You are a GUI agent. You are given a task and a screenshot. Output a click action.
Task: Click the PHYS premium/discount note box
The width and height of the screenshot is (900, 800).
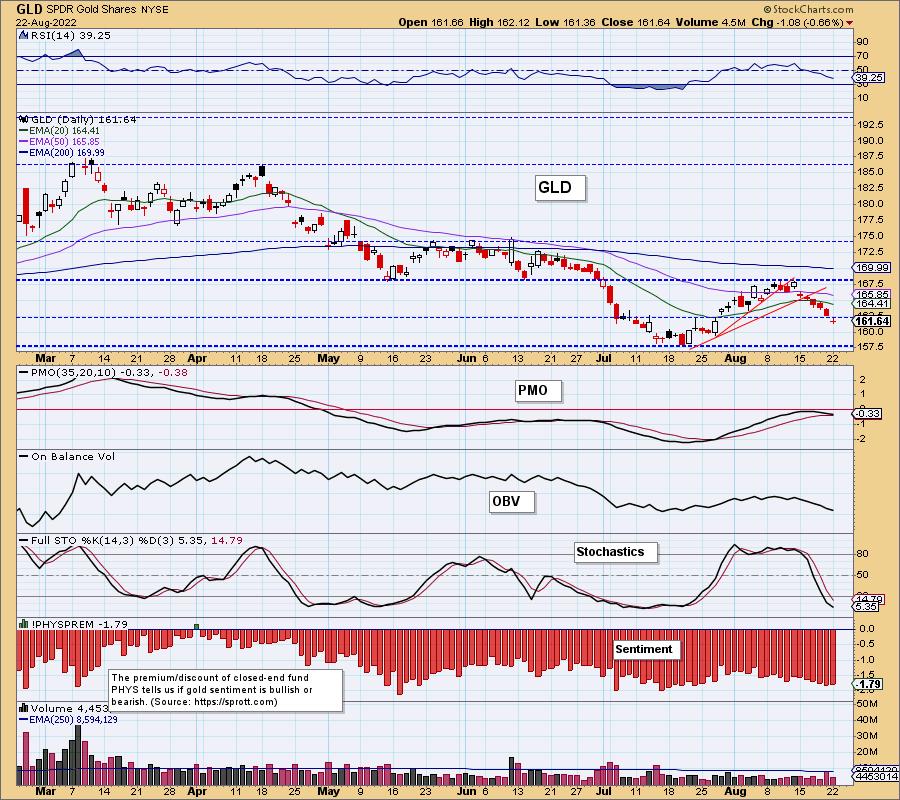(x=226, y=690)
